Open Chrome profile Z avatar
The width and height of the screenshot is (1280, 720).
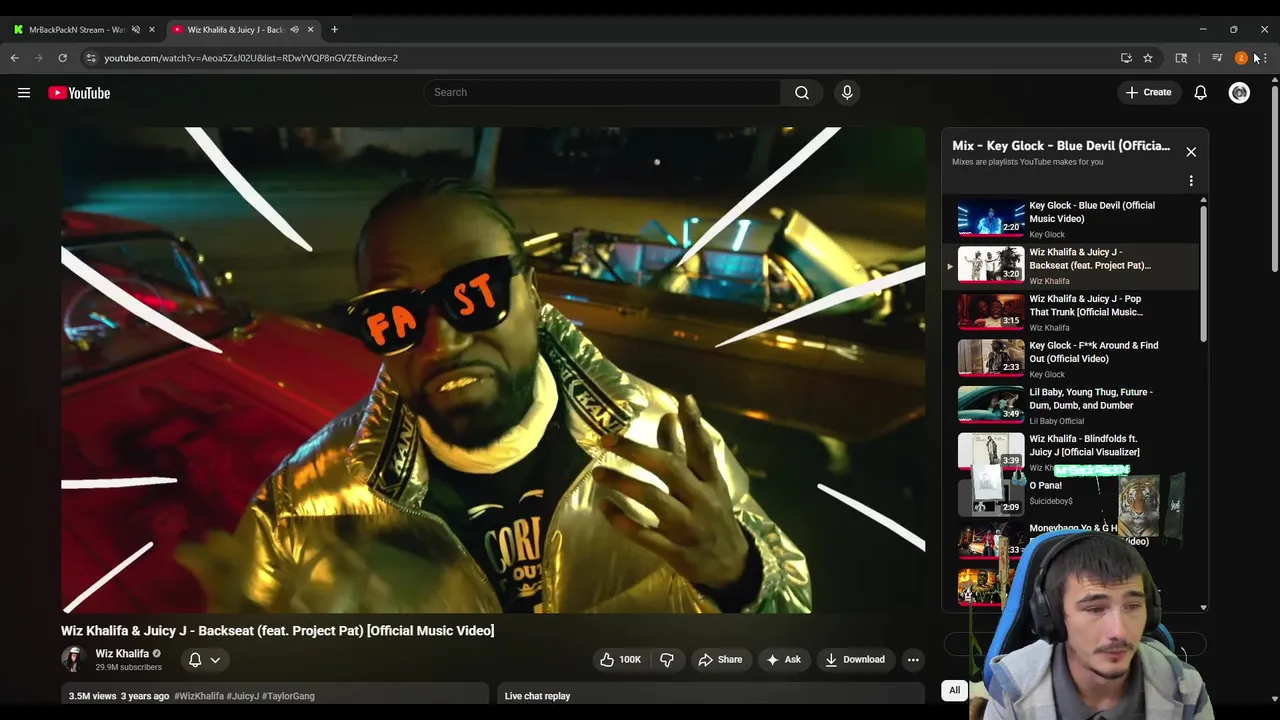(1241, 58)
